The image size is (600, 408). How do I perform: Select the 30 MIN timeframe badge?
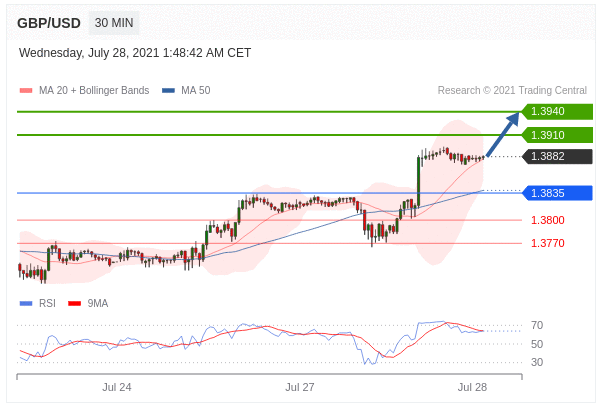point(114,23)
